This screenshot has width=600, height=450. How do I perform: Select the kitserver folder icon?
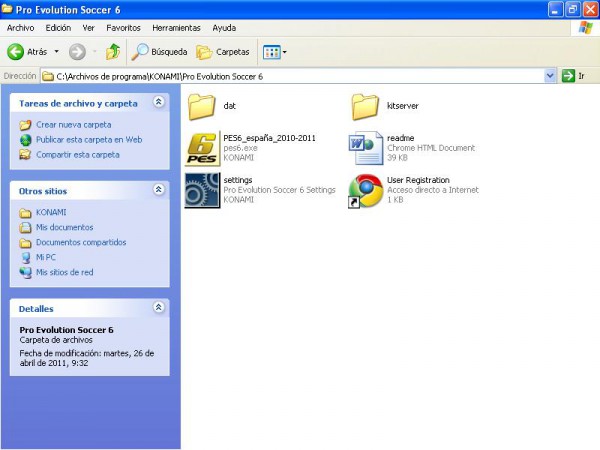coord(365,107)
